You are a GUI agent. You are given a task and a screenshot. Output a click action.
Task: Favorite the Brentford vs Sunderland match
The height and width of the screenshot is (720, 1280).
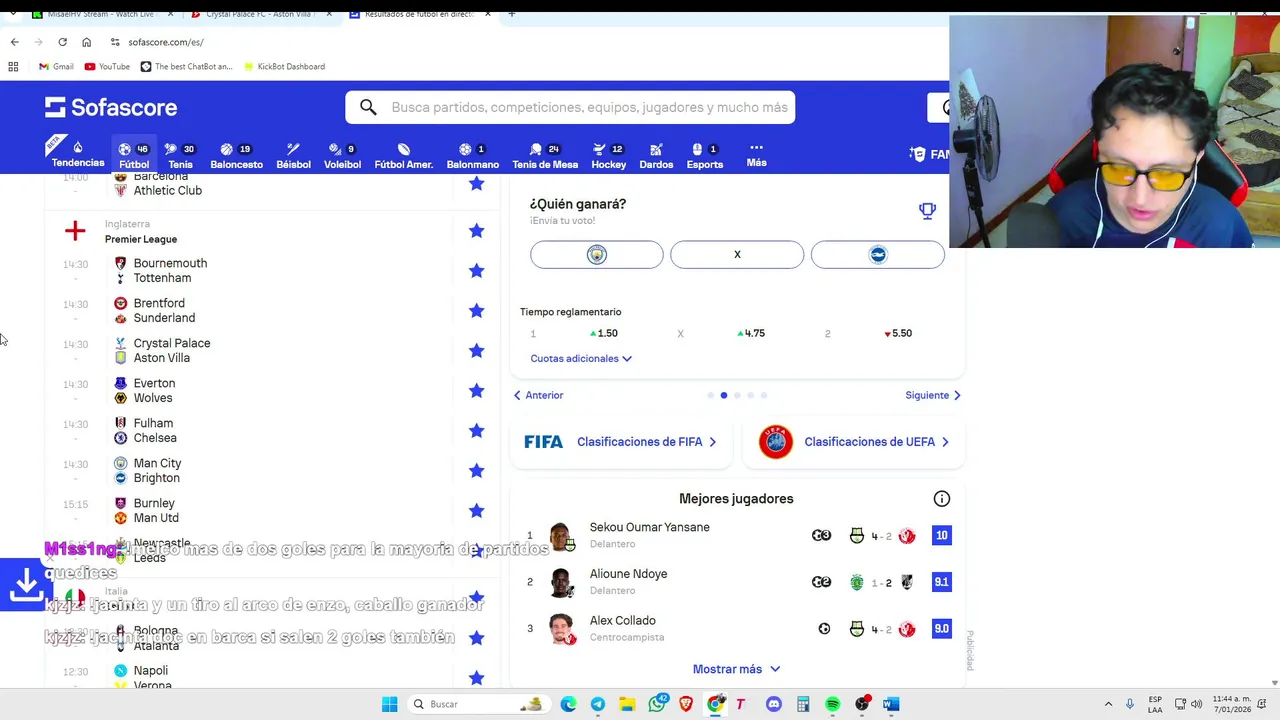pos(476,311)
